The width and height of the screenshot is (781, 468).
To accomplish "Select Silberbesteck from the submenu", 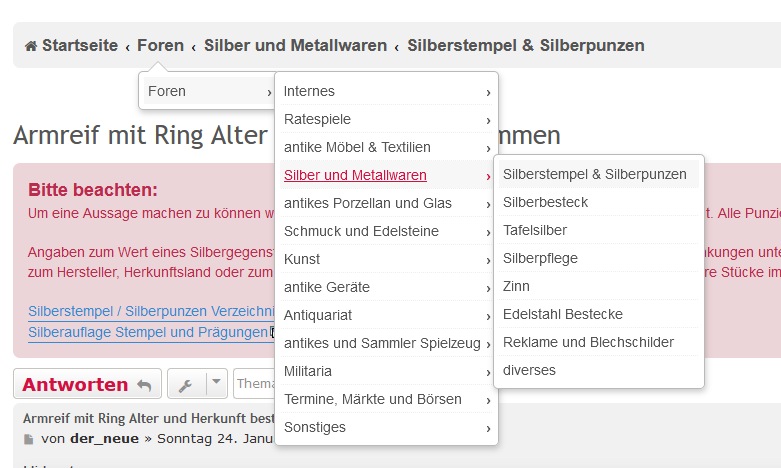I will point(545,202).
